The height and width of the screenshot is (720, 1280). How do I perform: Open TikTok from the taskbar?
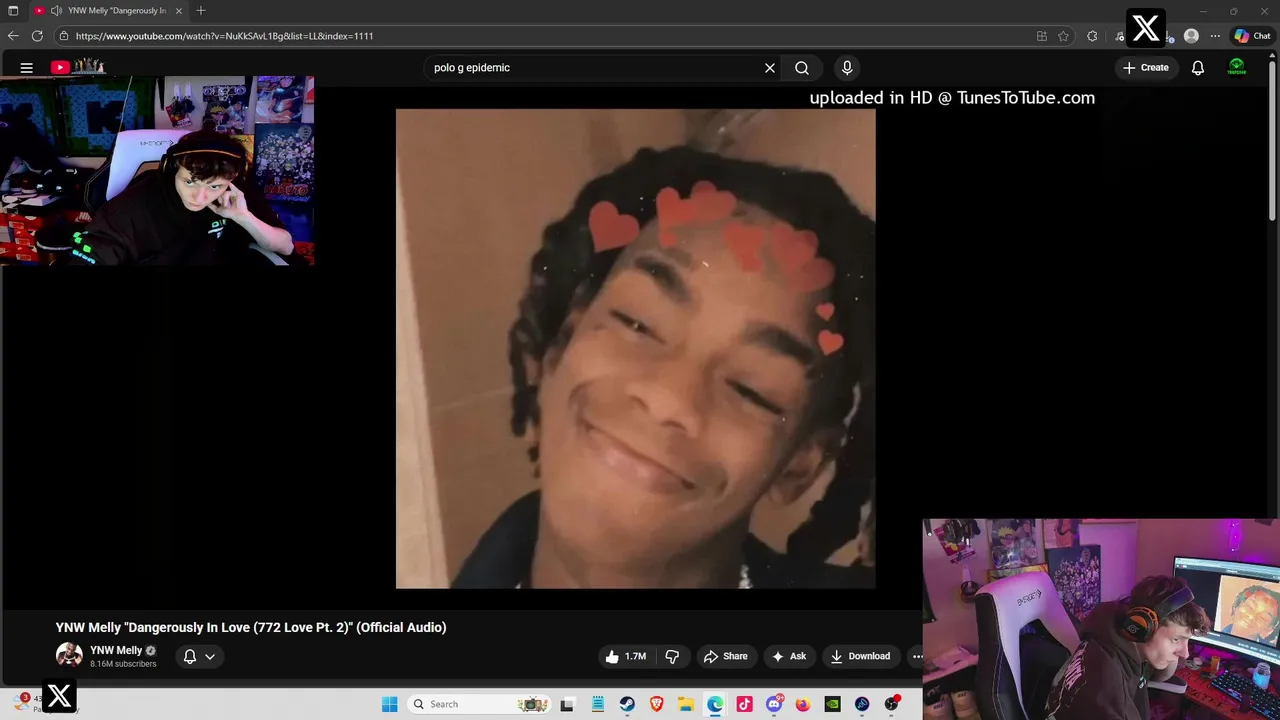pyautogui.click(x=744, y=704)
